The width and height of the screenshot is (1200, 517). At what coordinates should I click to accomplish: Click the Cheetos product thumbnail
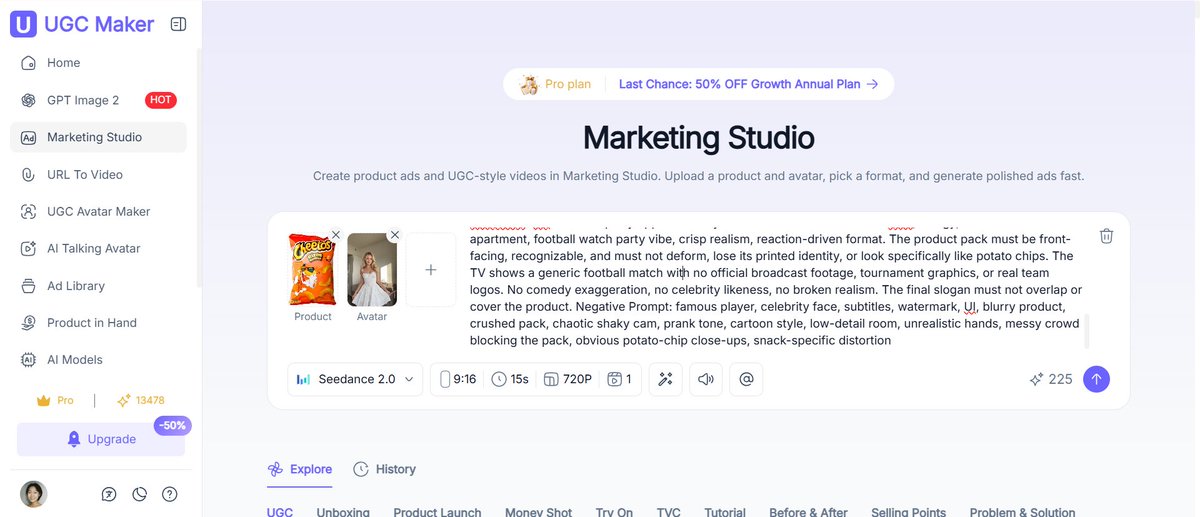tap(313, 270)
